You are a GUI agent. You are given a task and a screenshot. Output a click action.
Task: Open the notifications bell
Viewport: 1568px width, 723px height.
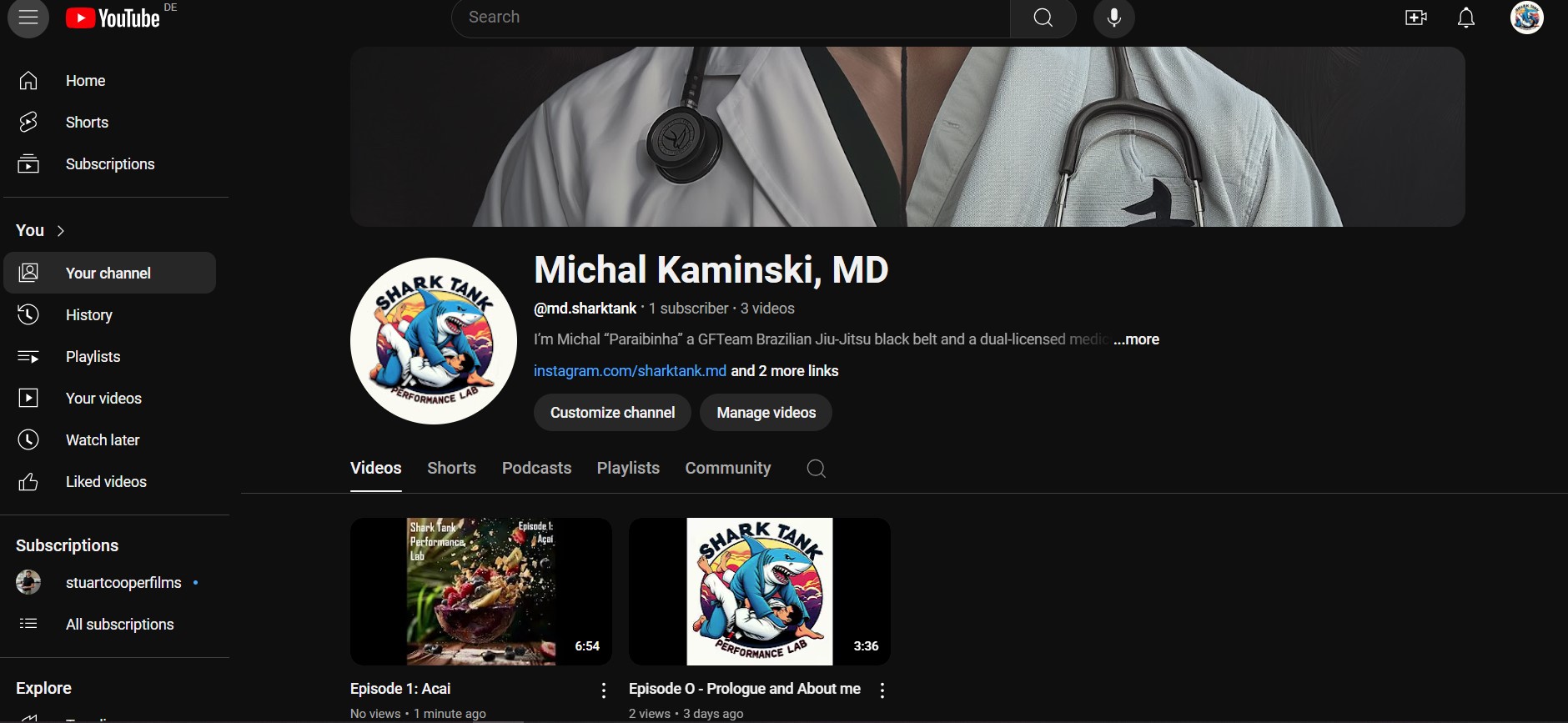(1466, 18)
